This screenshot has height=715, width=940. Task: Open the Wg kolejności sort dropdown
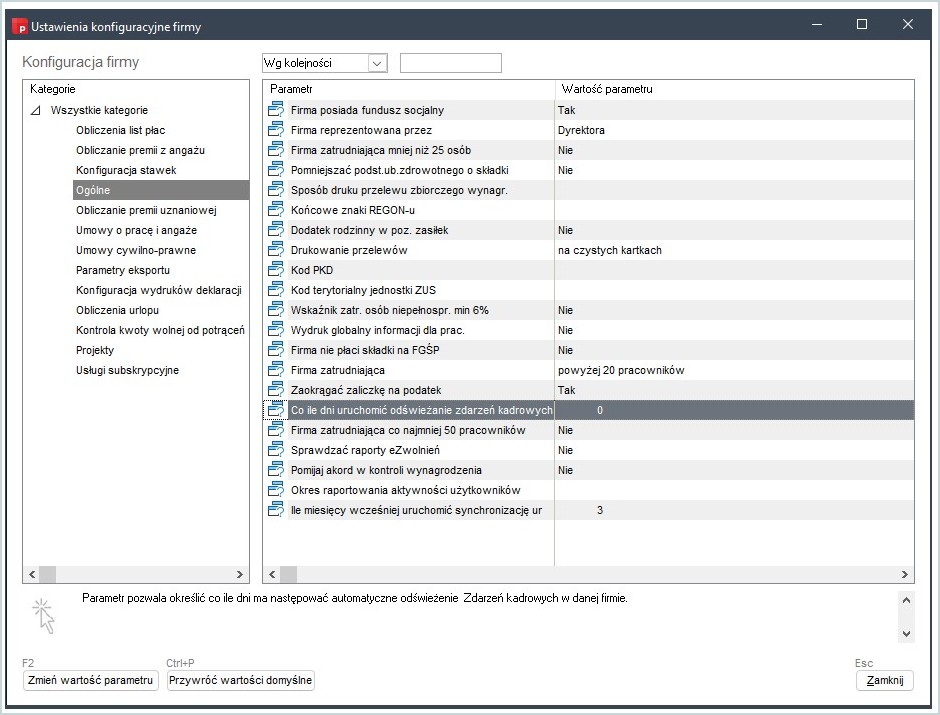pos(377,63)
